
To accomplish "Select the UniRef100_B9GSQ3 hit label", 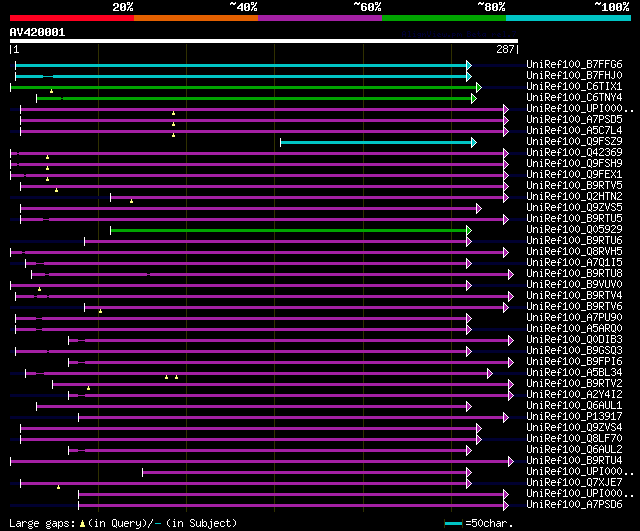I will tap(574, 351).
